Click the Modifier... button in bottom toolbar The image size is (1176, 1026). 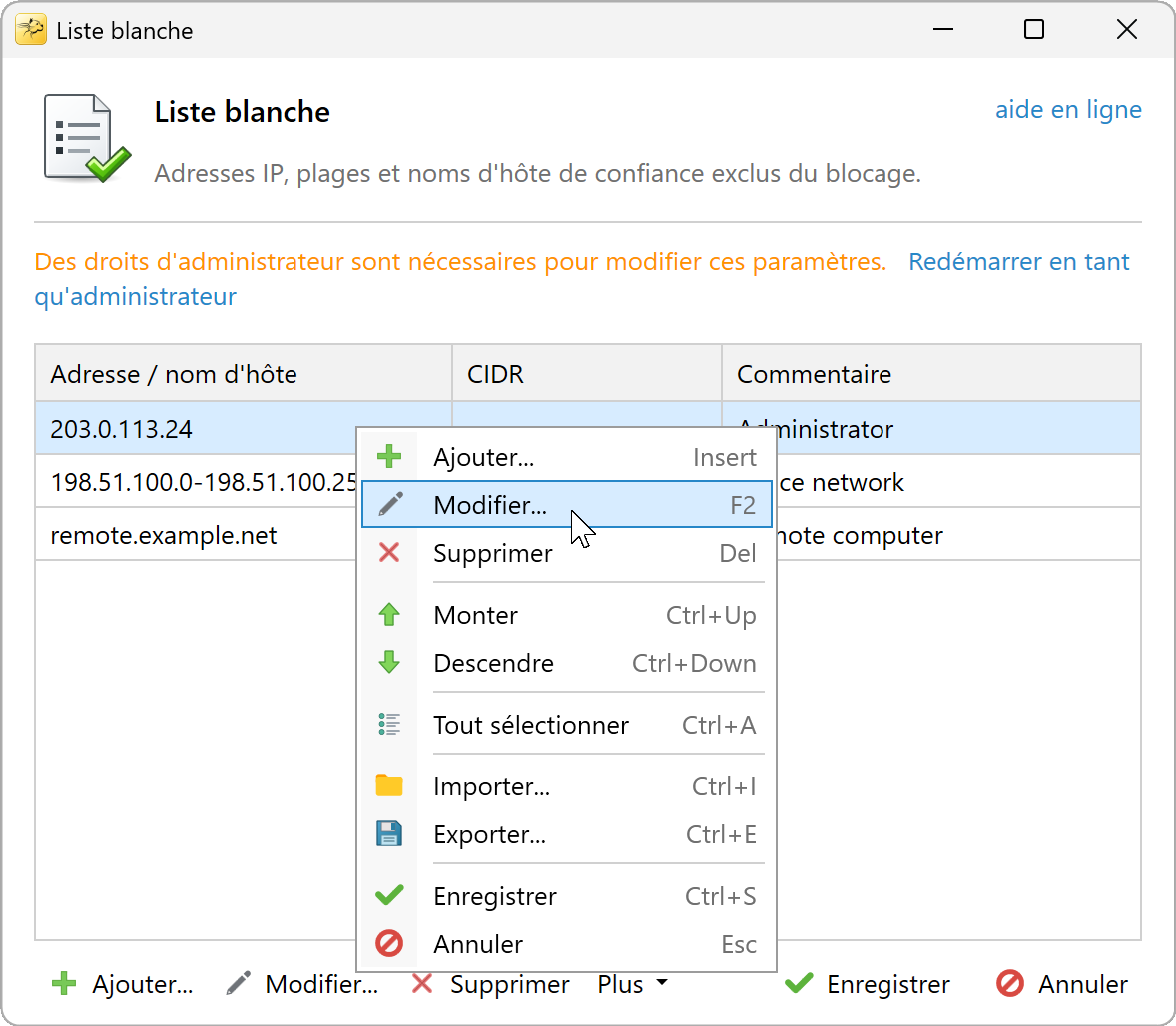pyautogui.click(x=302, y=983)
